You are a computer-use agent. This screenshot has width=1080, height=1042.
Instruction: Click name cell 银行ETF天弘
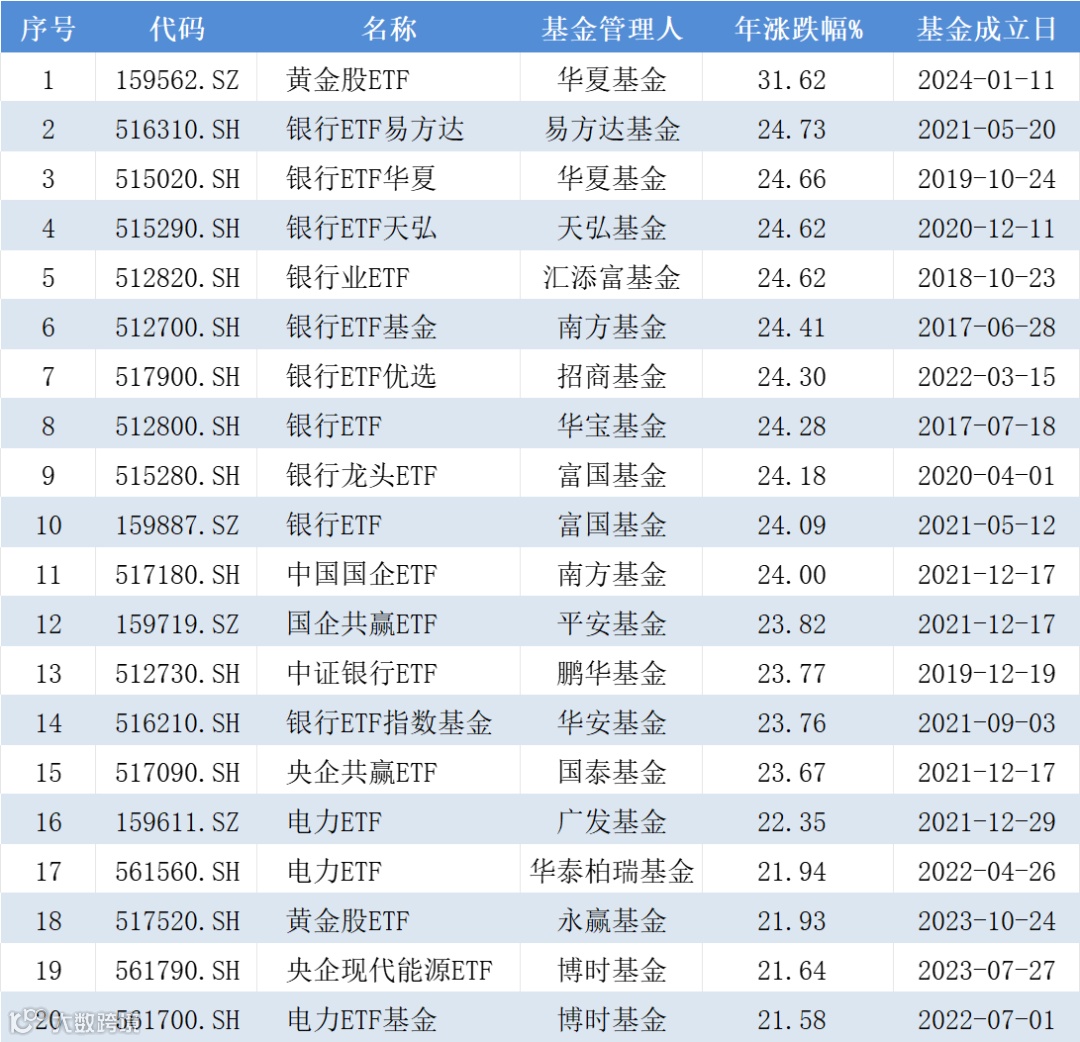(x=362, y=229)
